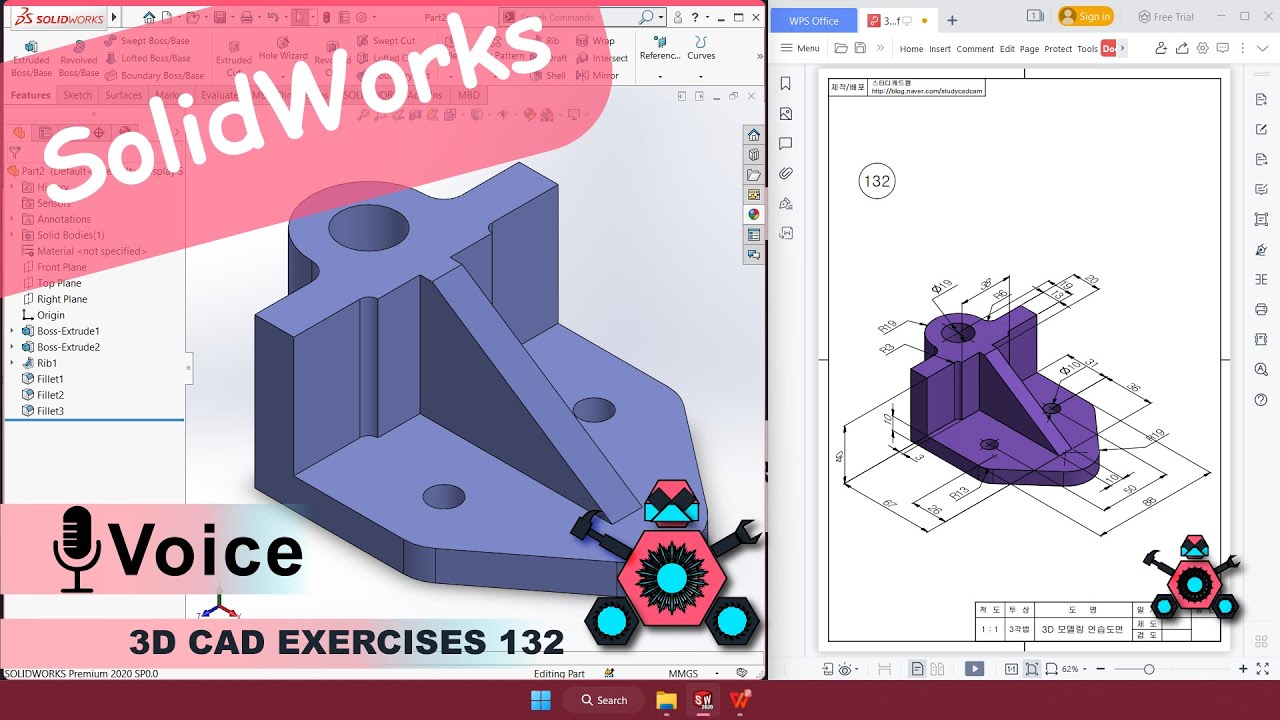Click WPS open folder icon

(x=841, y=48)
